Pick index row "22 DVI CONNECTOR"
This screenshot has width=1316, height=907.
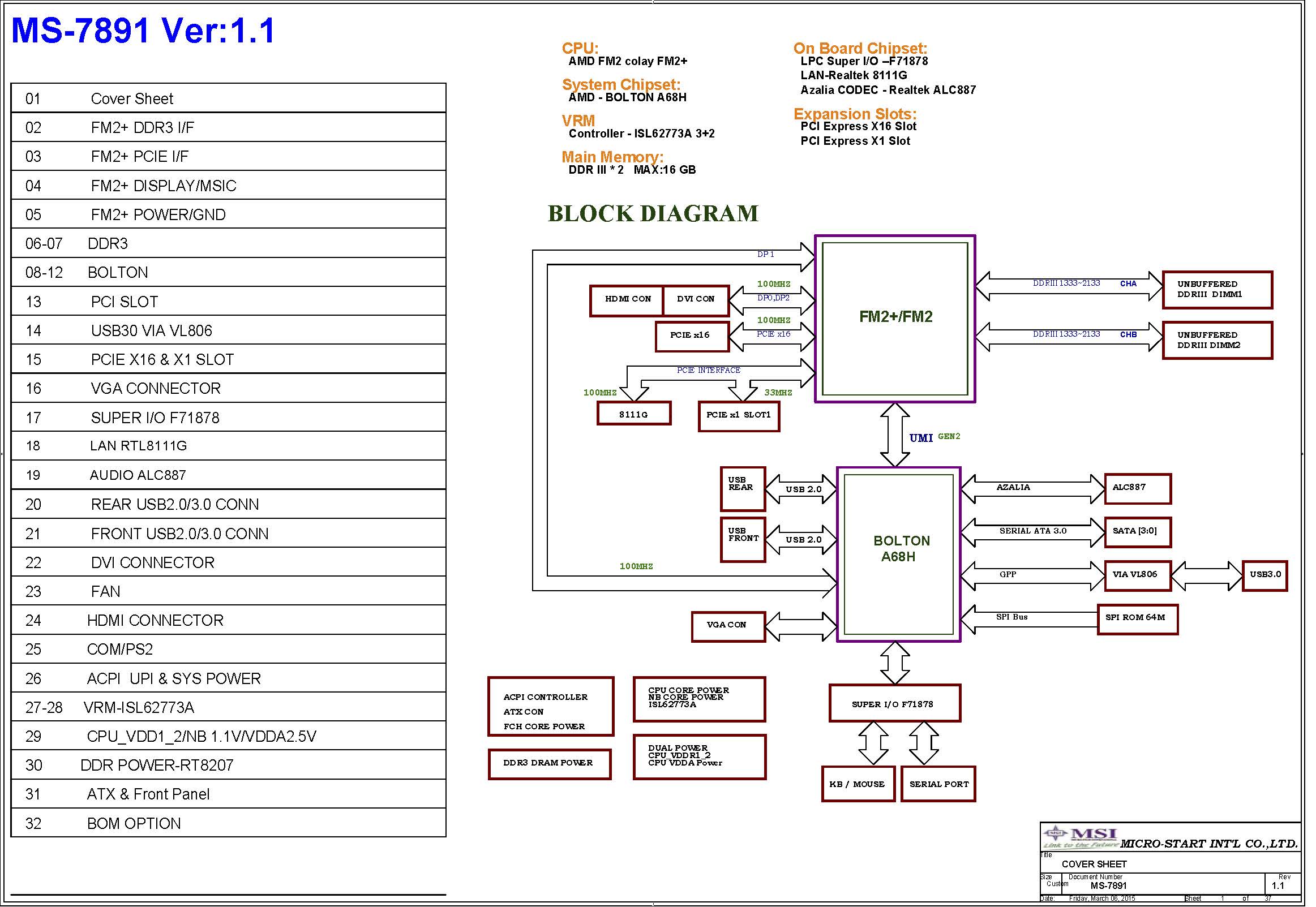tap(229, 562)
